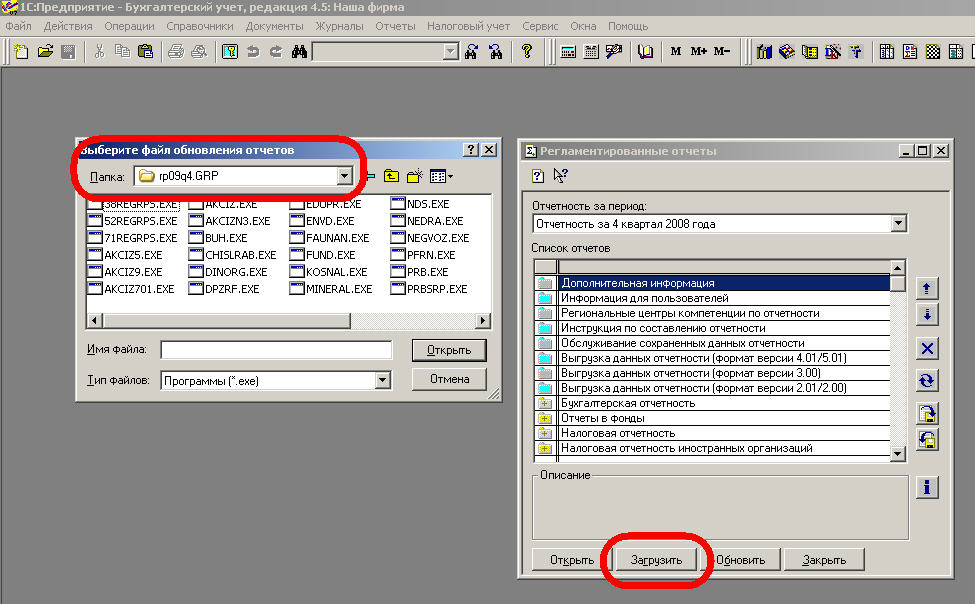Open the calculator icon in main toolbar
The width and height of the screenshot is (975, 604).
[x=568, y=52]
